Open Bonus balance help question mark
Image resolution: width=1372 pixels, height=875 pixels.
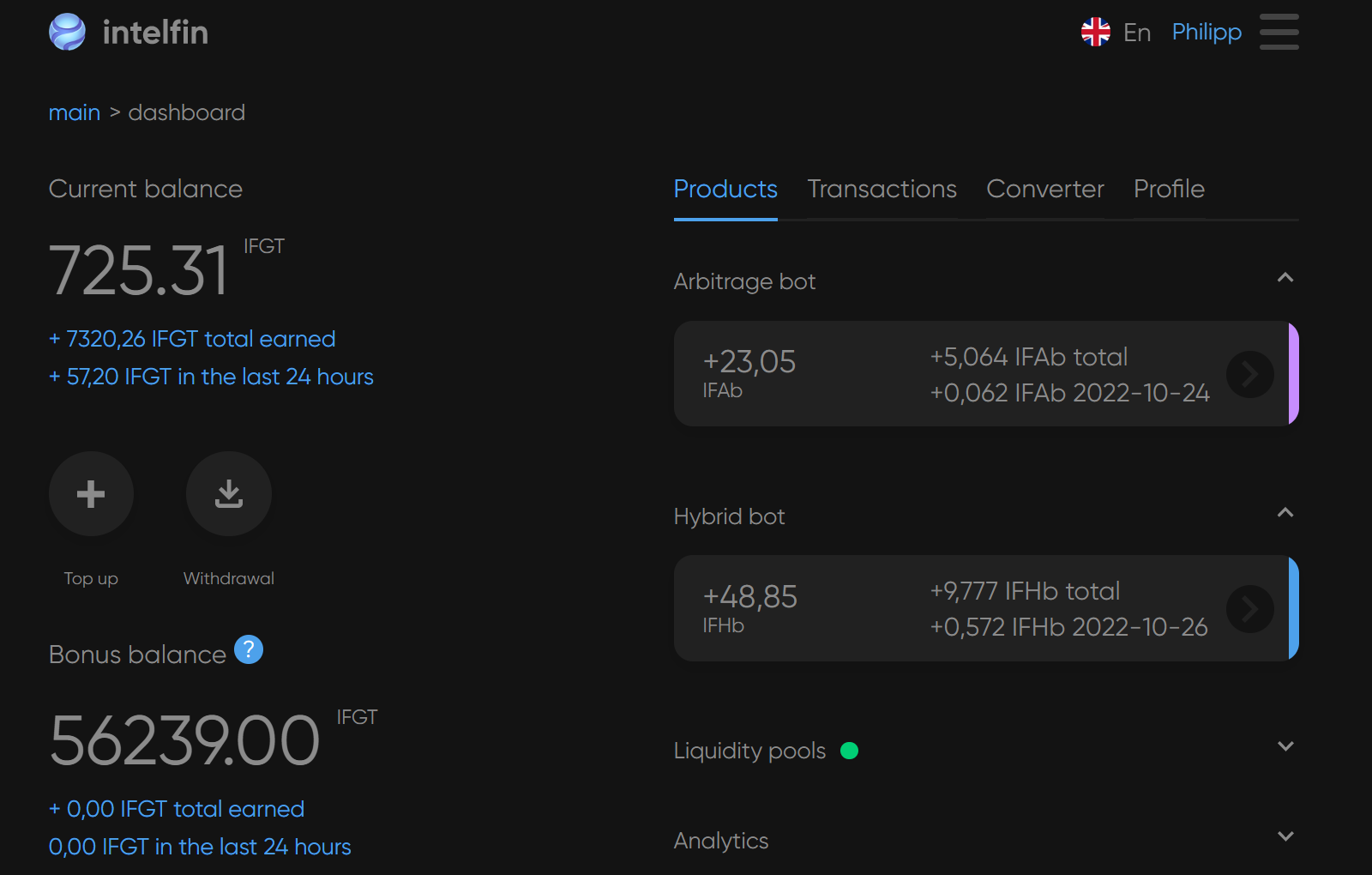coord(249,650)
